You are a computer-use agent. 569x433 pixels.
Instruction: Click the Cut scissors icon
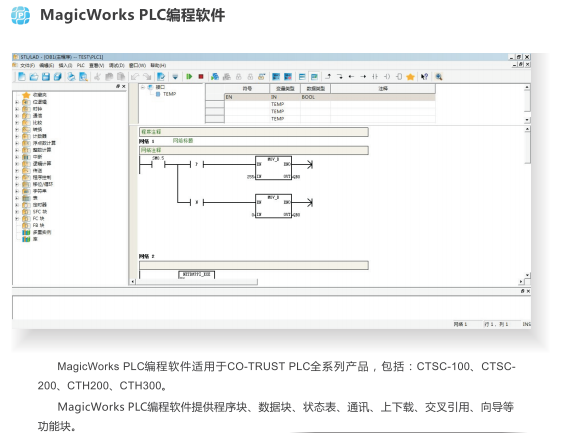coord(97,77)
